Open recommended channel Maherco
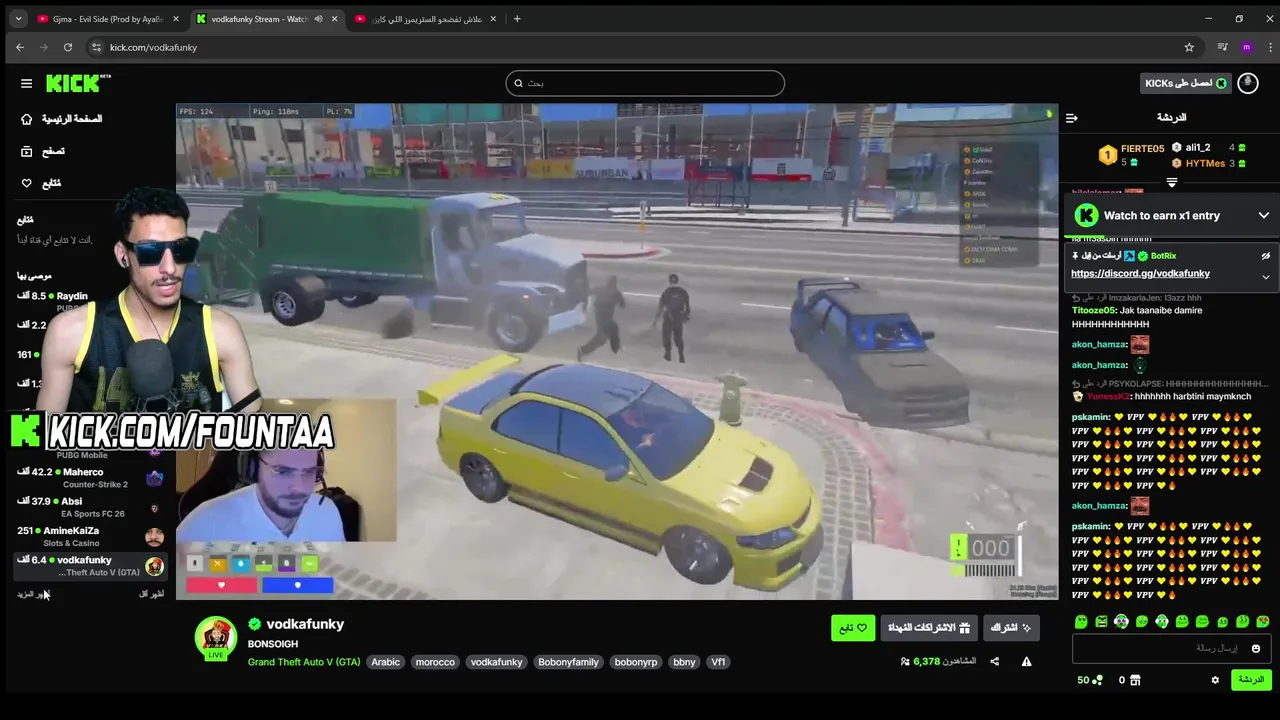The width and height of the screenshot is (1280, 720). coord(89,478)
